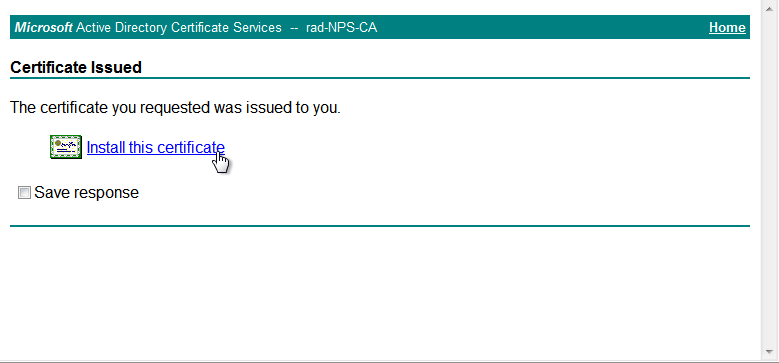Viewport: 779px width, 363px height.
Task: Click blank white area below the bottom divider
Action: click(380, 293)
